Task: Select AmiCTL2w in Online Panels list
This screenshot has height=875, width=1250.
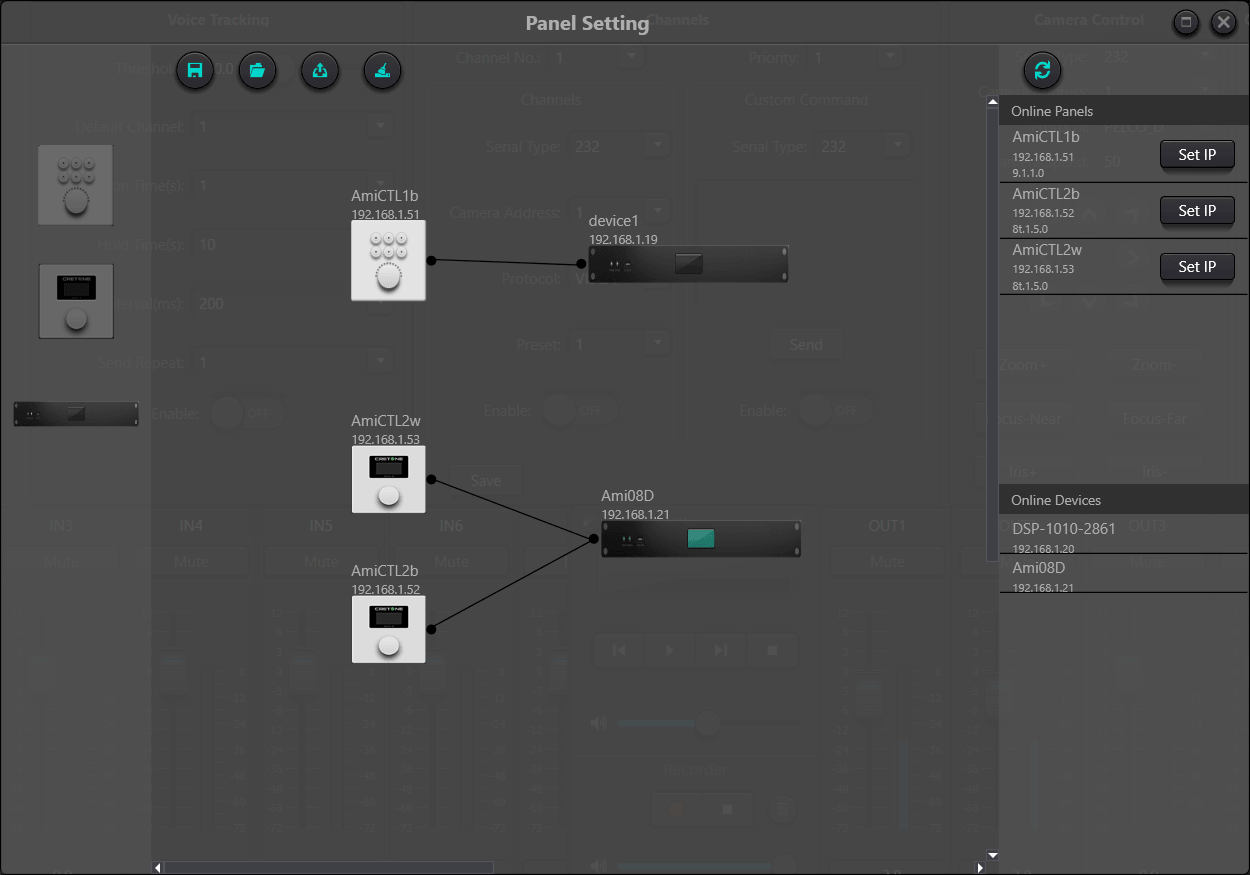Action: click(1124, 266)
